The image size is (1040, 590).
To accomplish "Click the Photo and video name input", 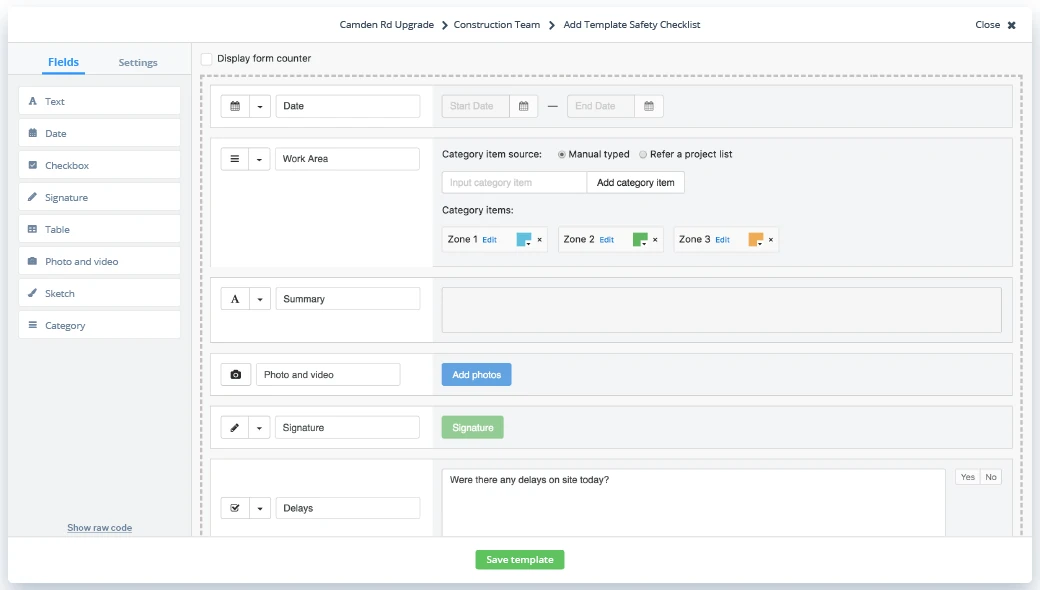I will 328,375.
